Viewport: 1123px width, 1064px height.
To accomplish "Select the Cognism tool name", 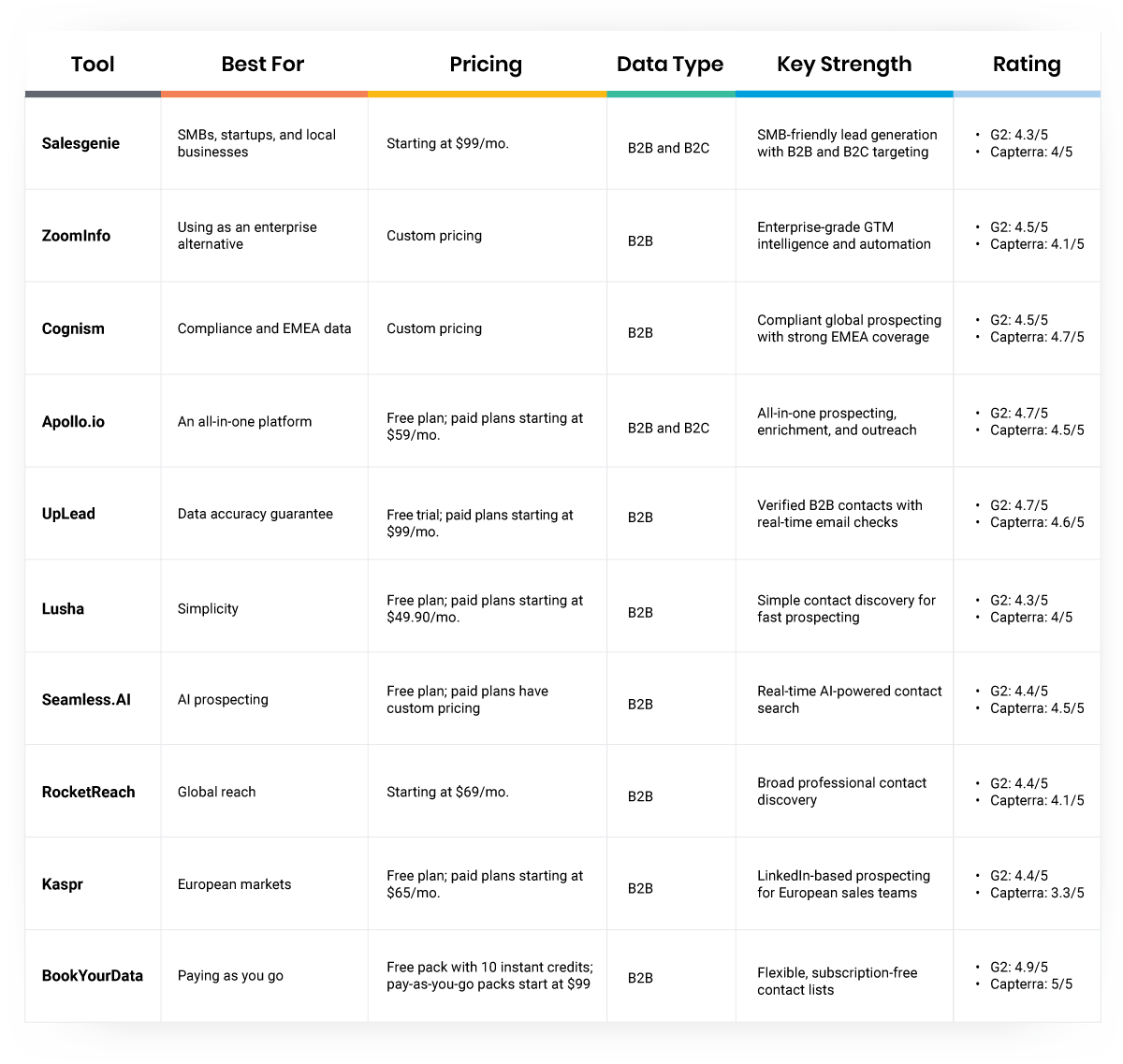I will [x=73, y=328].
